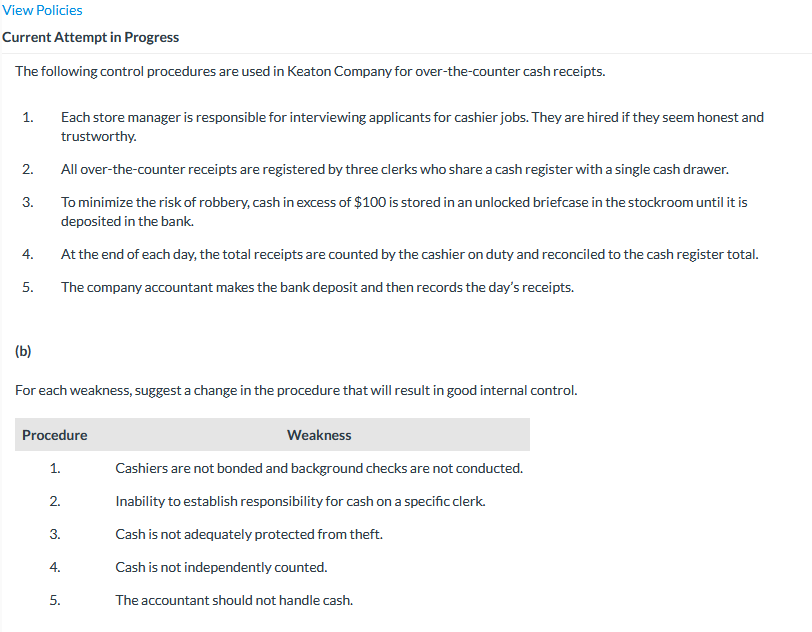Click the section label (b)
Image resolution: width=812 pixels, height=632 pixels.
click(20, 351)
